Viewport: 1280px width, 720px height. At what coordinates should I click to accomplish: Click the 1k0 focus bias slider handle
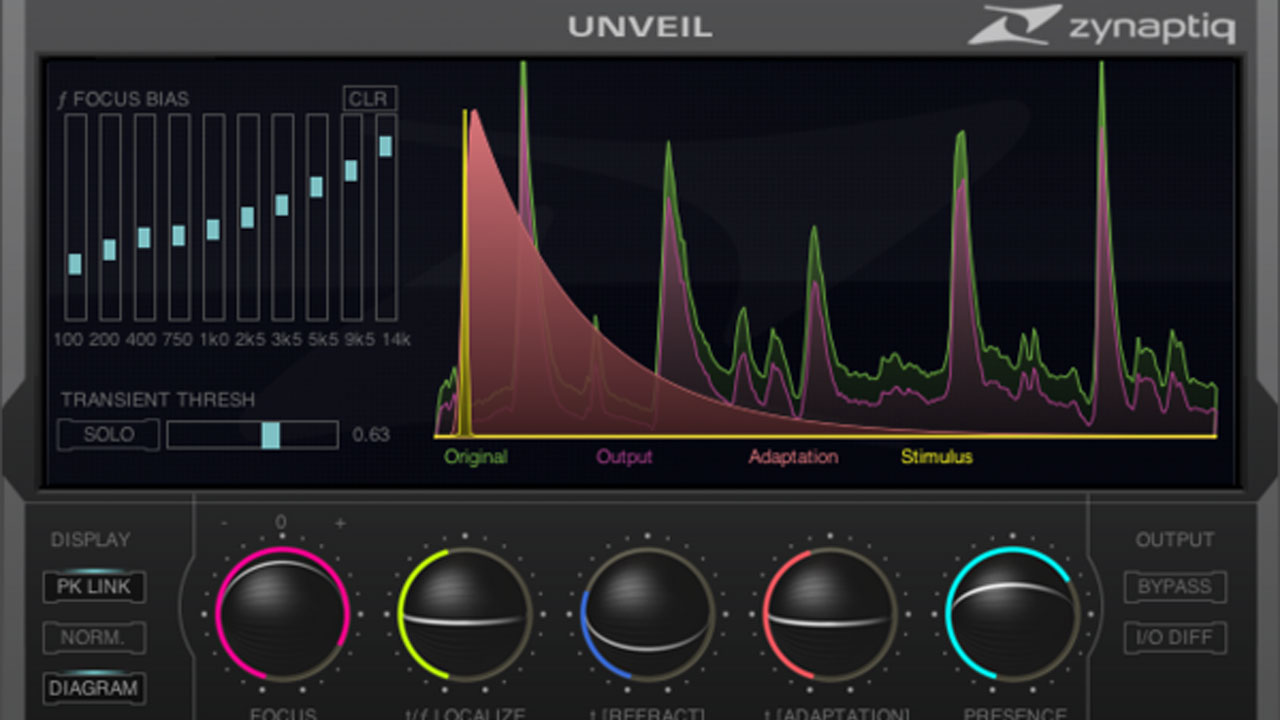(x=213, y=229)
